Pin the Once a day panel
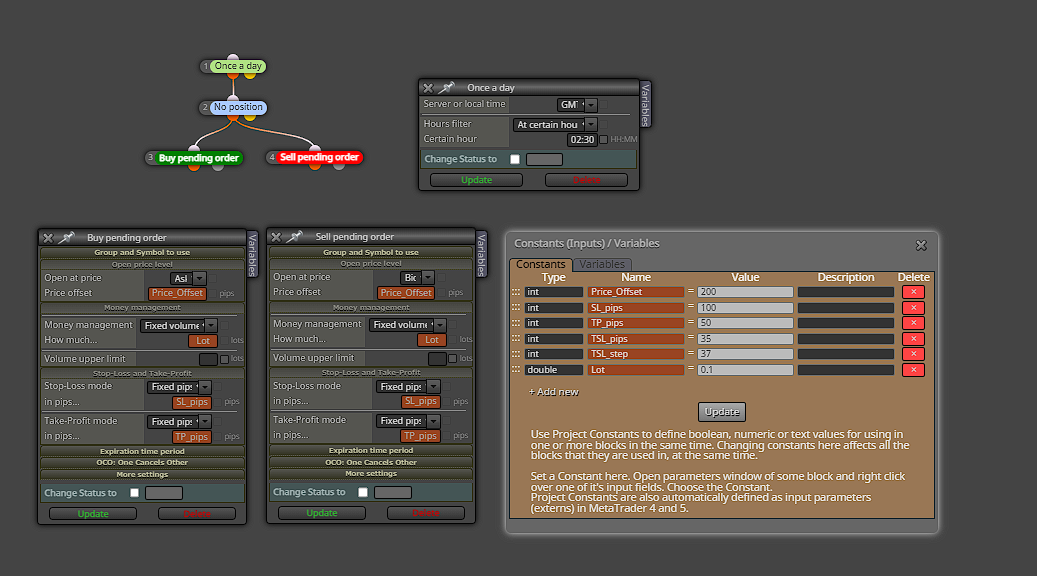Image resolution: width=1037 pixels, height=576 pixels. [447, 87]
